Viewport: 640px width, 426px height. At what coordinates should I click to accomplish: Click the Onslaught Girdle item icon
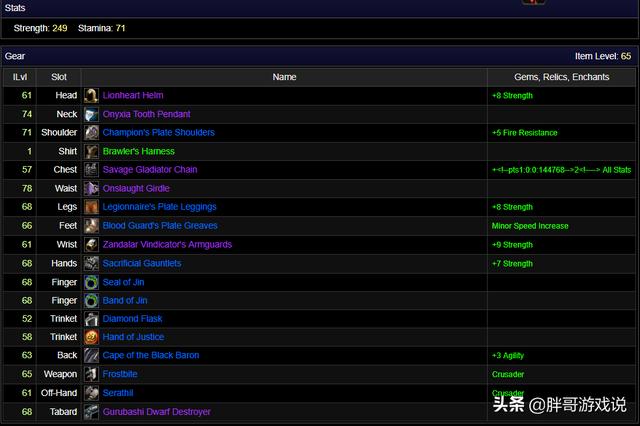tap(92, 189)
